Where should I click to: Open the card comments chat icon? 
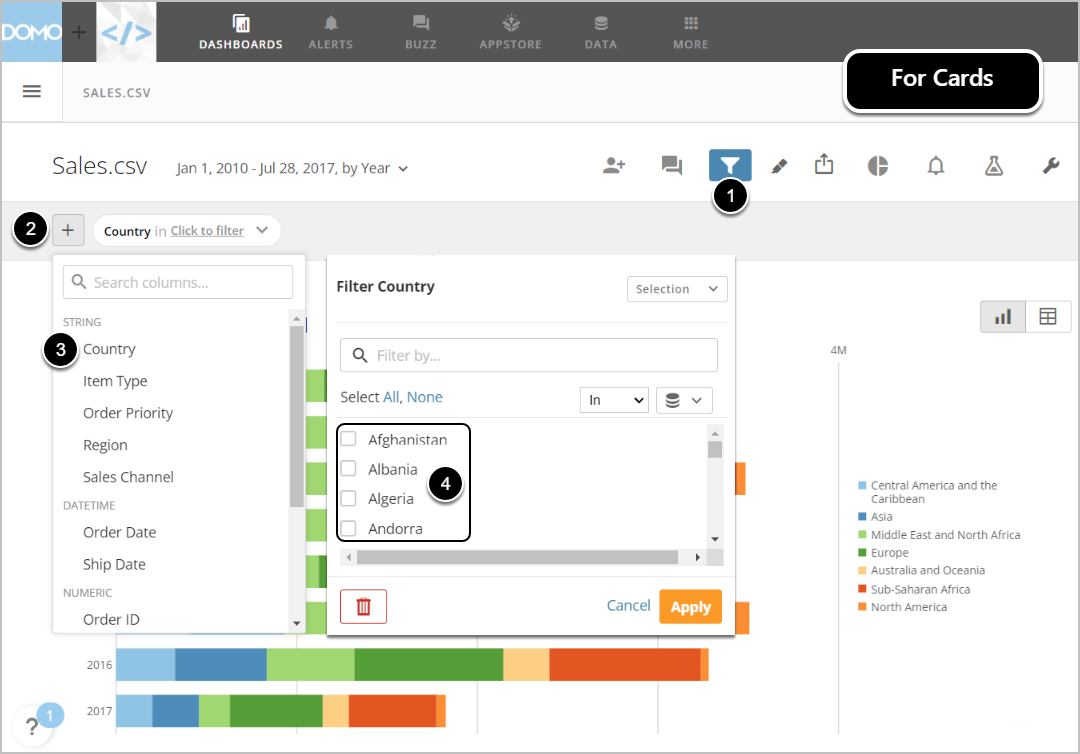672,165
